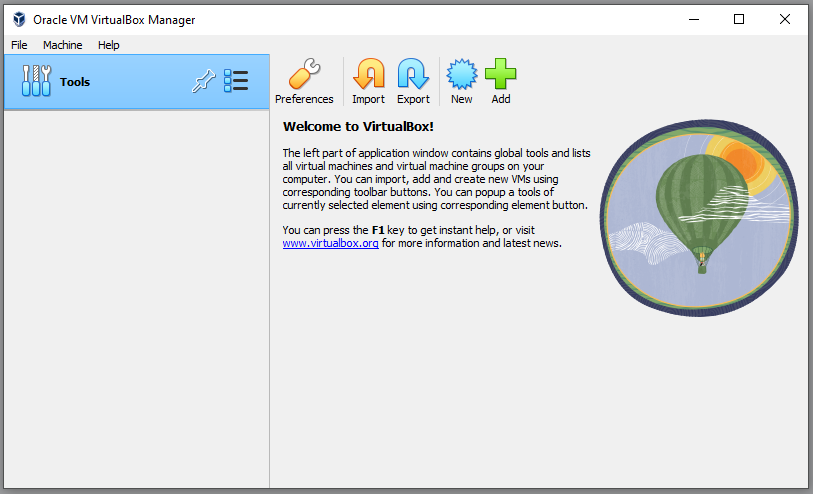This screenshot has height=494, width=813.
Task: Pin the Tools pane with pin icon
Action: [203, 82]
